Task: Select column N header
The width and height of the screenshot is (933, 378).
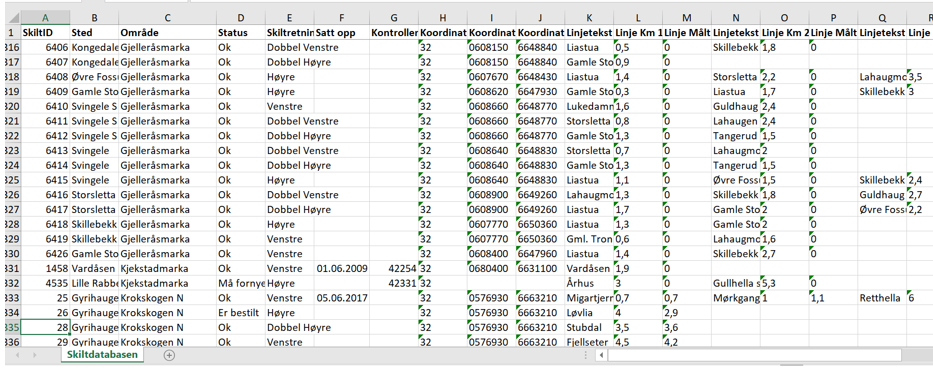Action: 735,17
